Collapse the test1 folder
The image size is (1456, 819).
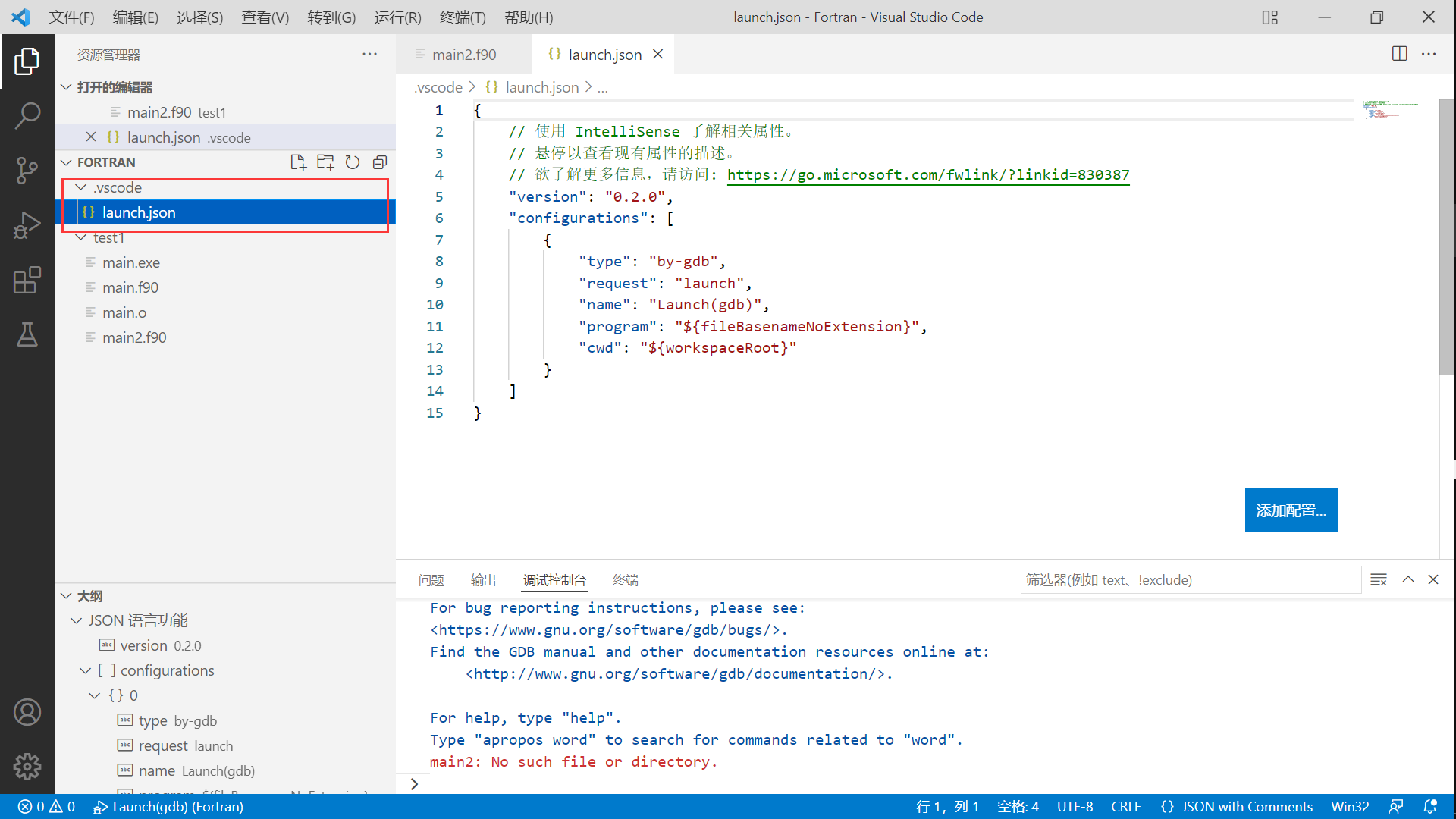81,237
